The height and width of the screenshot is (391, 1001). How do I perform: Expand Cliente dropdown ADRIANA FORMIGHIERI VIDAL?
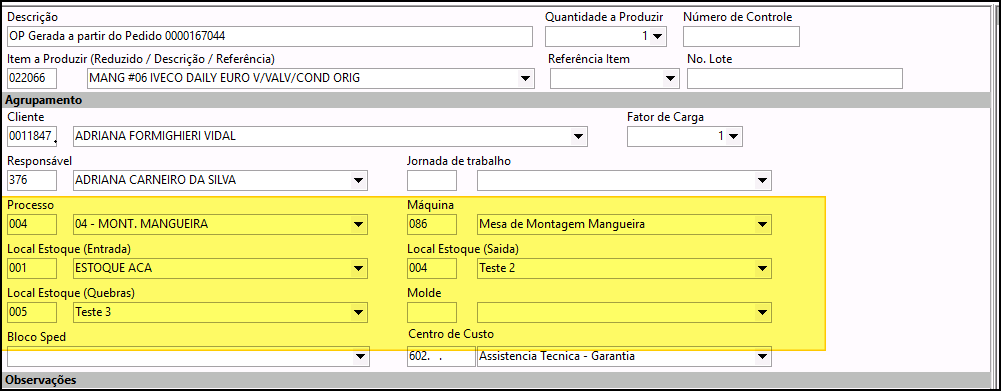578,136
